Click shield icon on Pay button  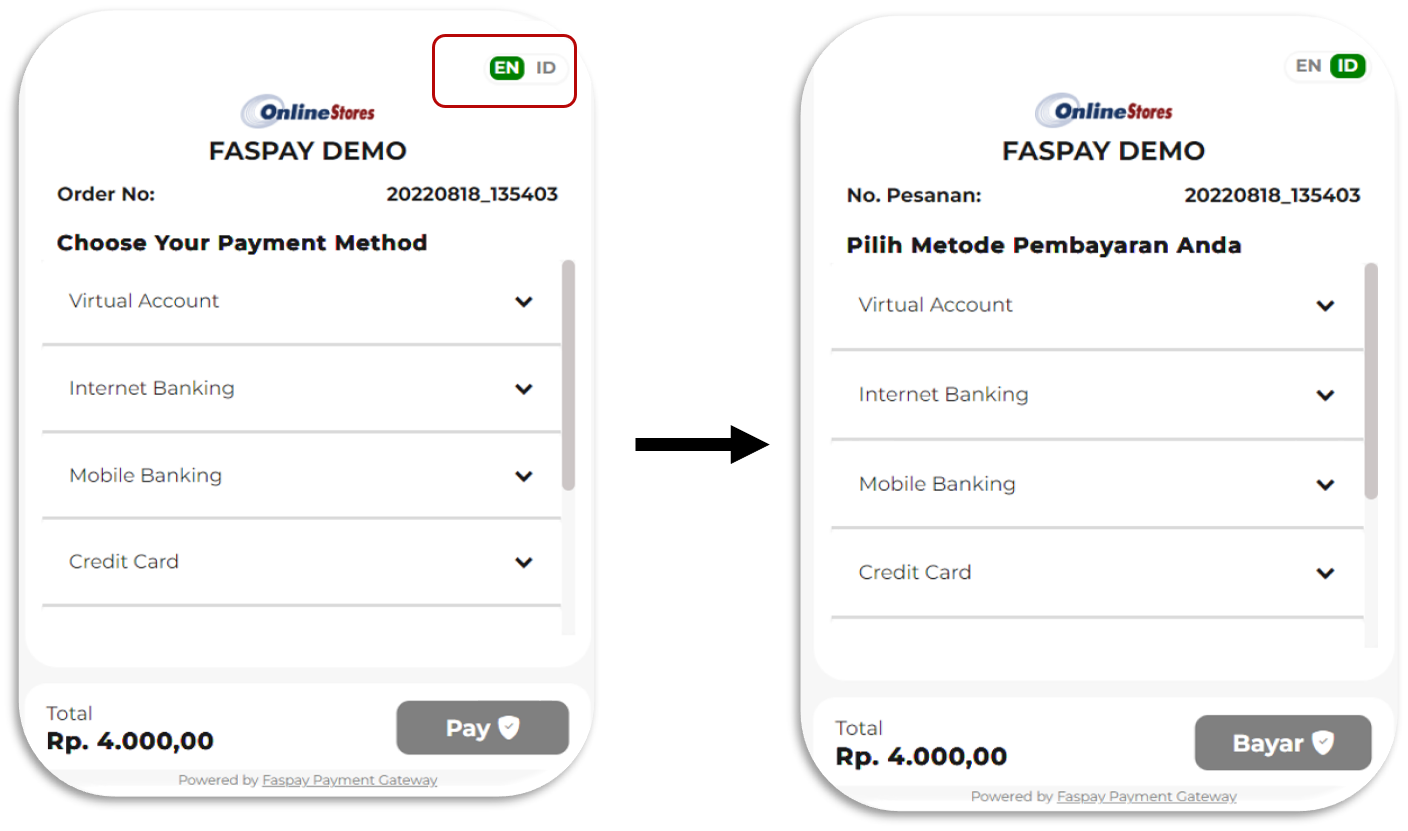click(510, 728)
